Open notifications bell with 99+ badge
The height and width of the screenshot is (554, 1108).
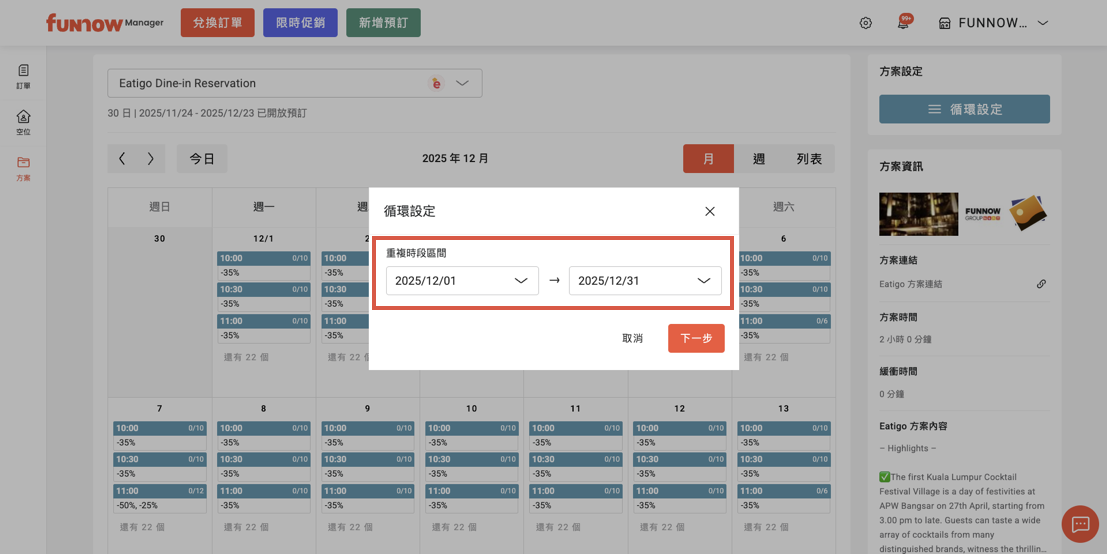(903, 23)
